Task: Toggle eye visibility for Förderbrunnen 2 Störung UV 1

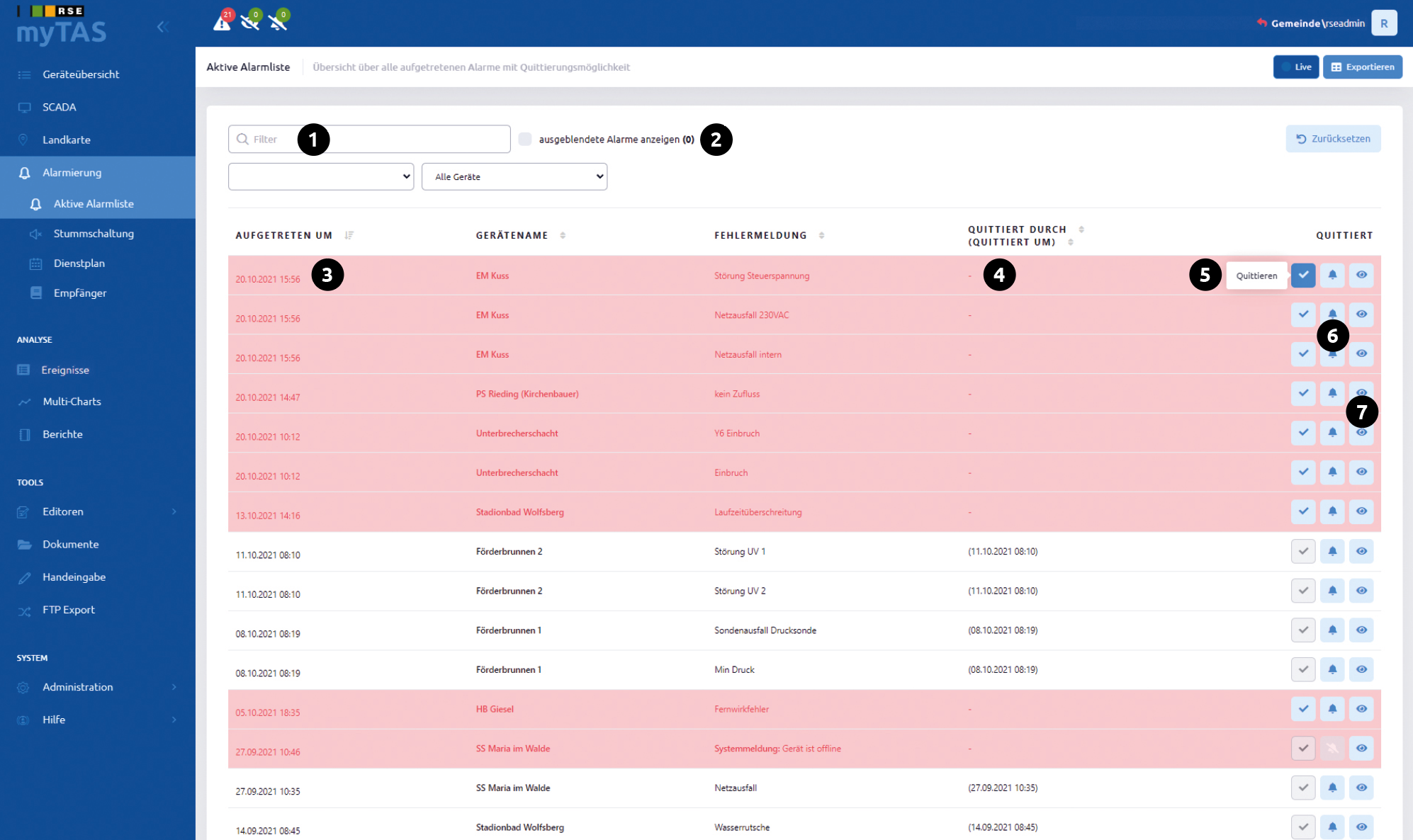Action: click(x=1361, y=551)
